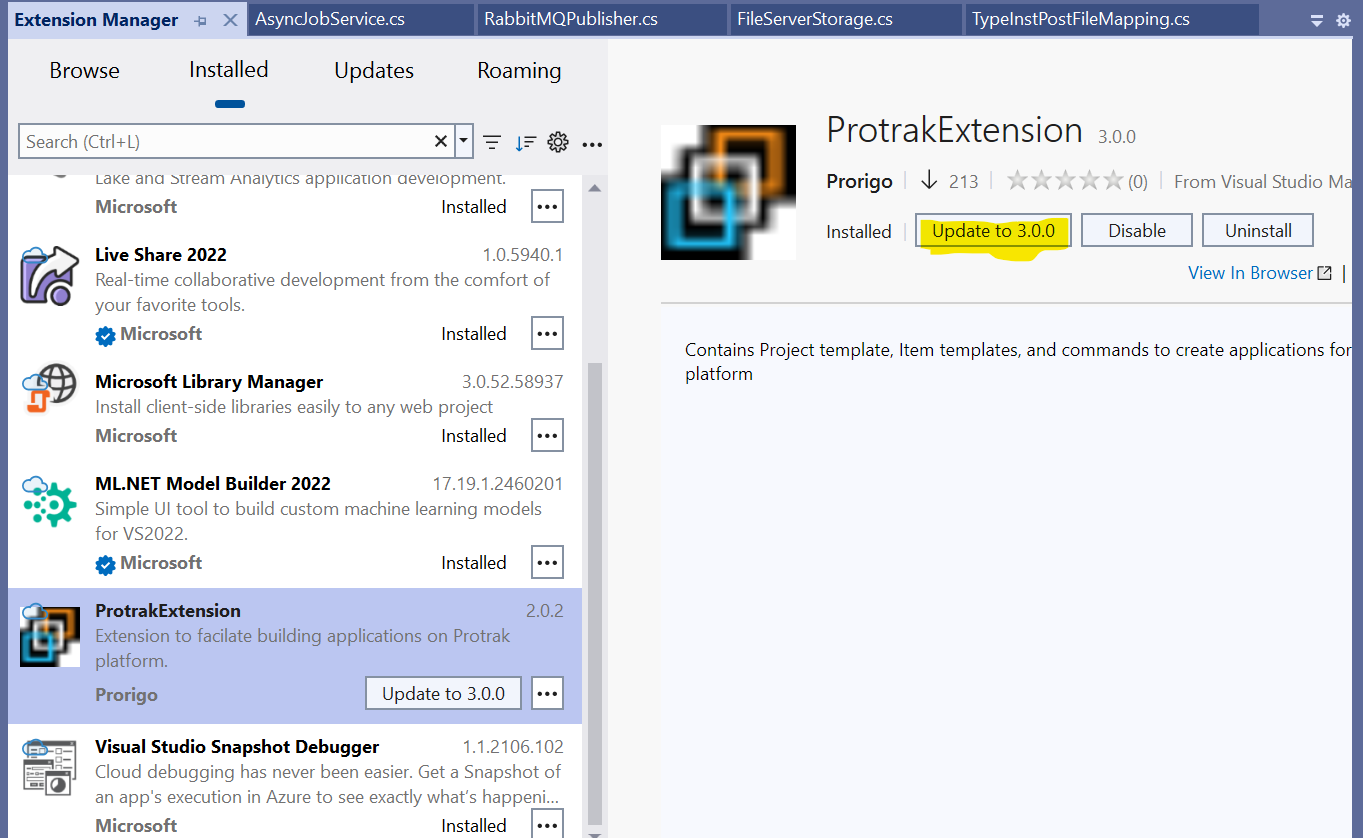Open more options for Microsoft Library Manager
The image size is (1363, 838).
tap(547, 435)
